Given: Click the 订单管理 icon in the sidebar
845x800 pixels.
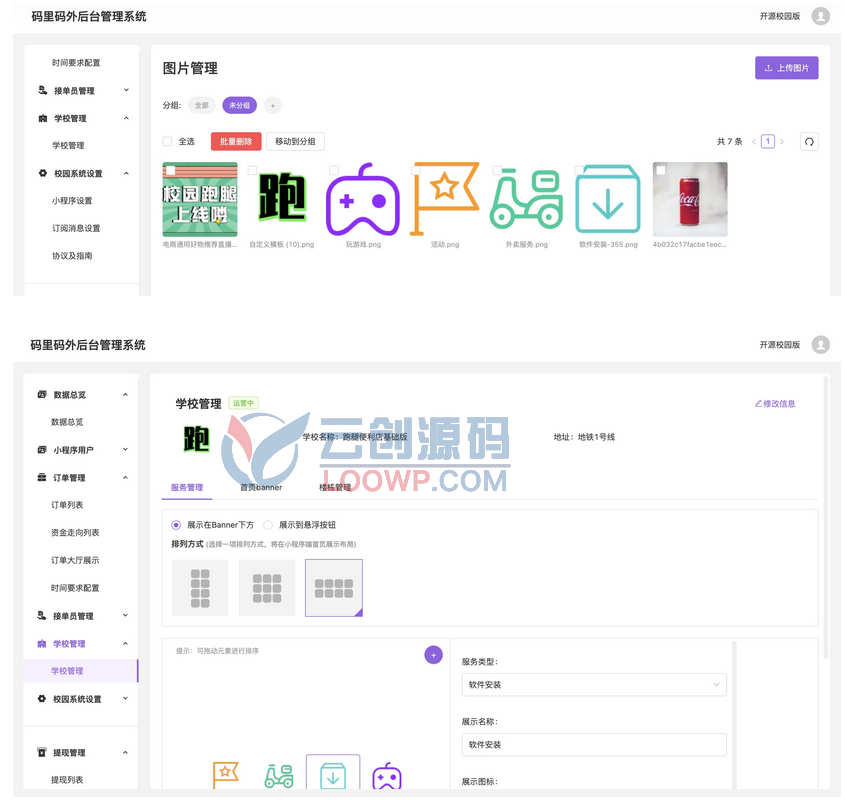Looking at the screenshot, I should (x=42, y=478).
